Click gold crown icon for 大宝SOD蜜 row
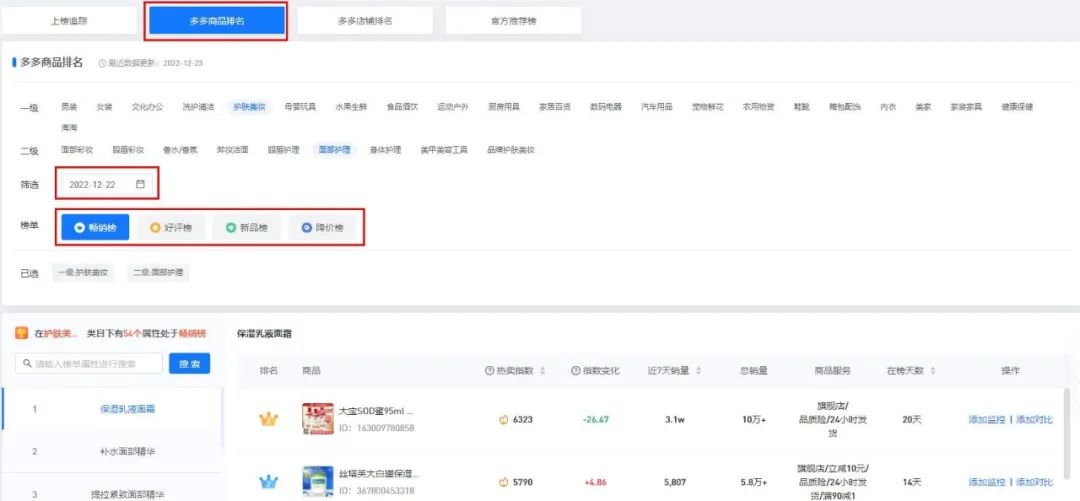This screenshot has height=501, width=1080. click(268, 419)
